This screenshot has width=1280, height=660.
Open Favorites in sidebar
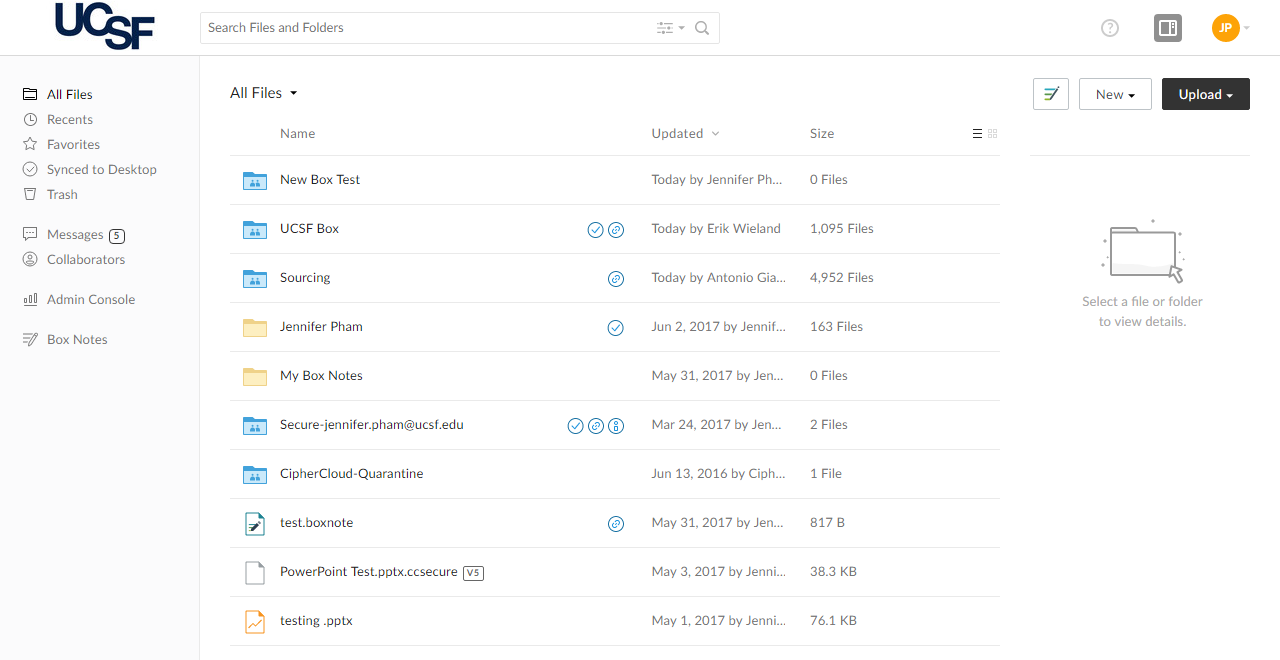coord(61,145)
